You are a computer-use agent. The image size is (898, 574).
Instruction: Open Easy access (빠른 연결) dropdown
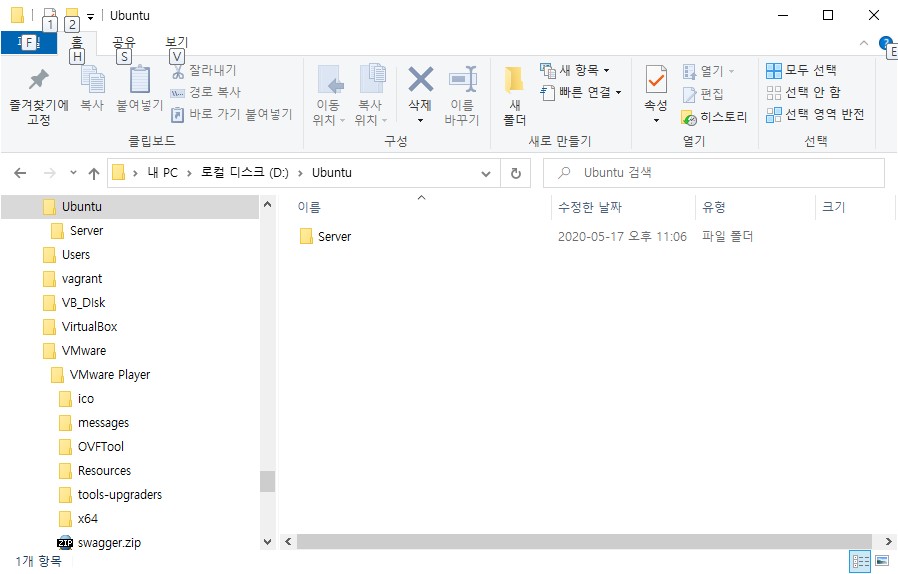(x=581, y=92)
